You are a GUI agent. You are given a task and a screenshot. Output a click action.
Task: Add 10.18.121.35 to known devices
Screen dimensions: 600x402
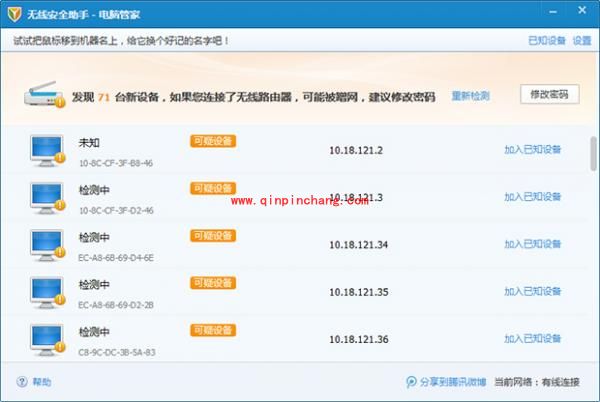point(532,291)
